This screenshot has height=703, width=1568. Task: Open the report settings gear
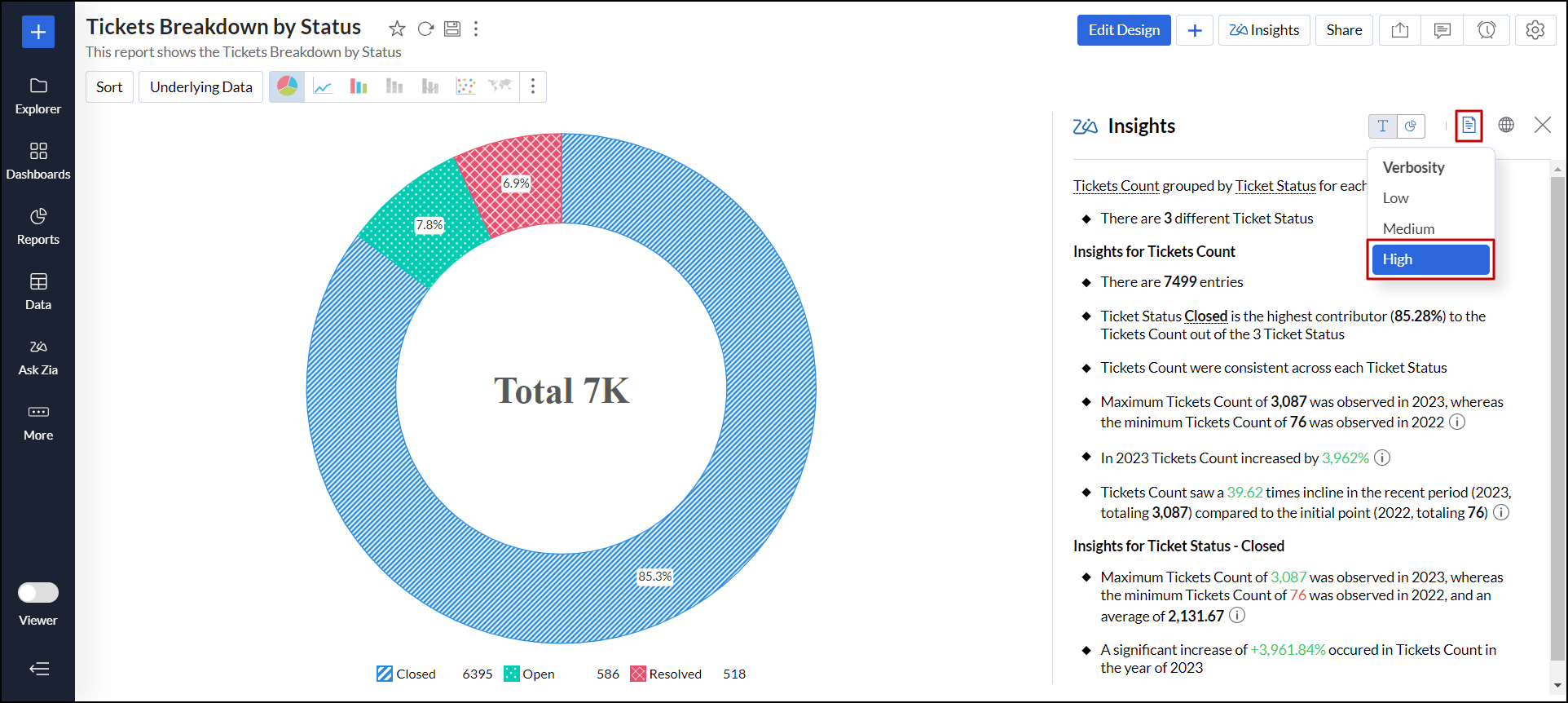(x=1535, y=30)
